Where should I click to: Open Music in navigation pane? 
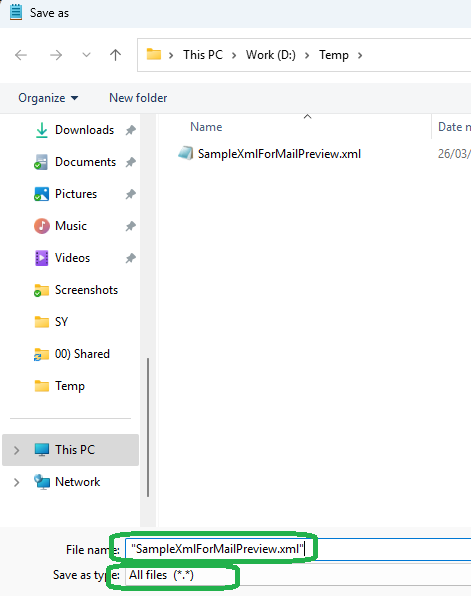[71, 226]
